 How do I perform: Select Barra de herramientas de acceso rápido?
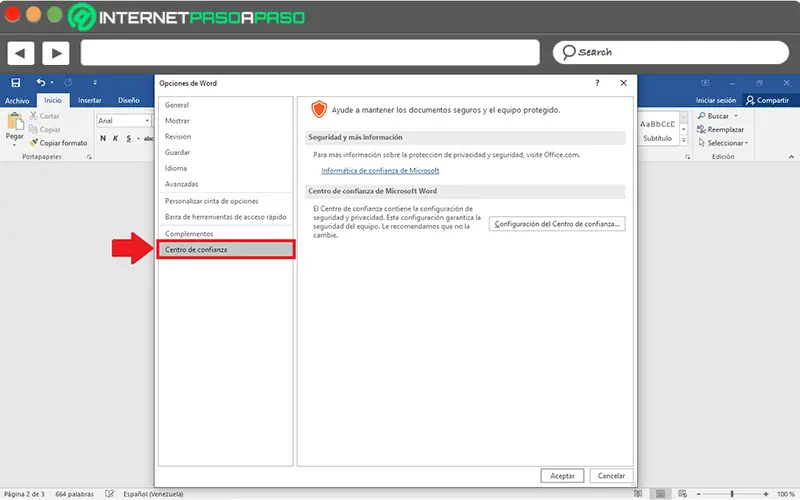(226, 217)
